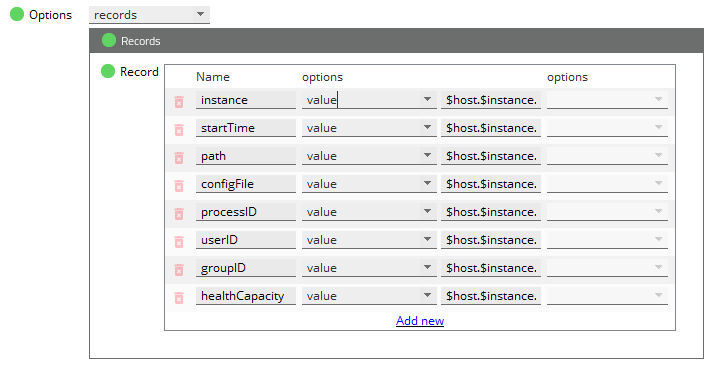Edit $host.$instance value in healthCapacity row

(x=491, y=296)
